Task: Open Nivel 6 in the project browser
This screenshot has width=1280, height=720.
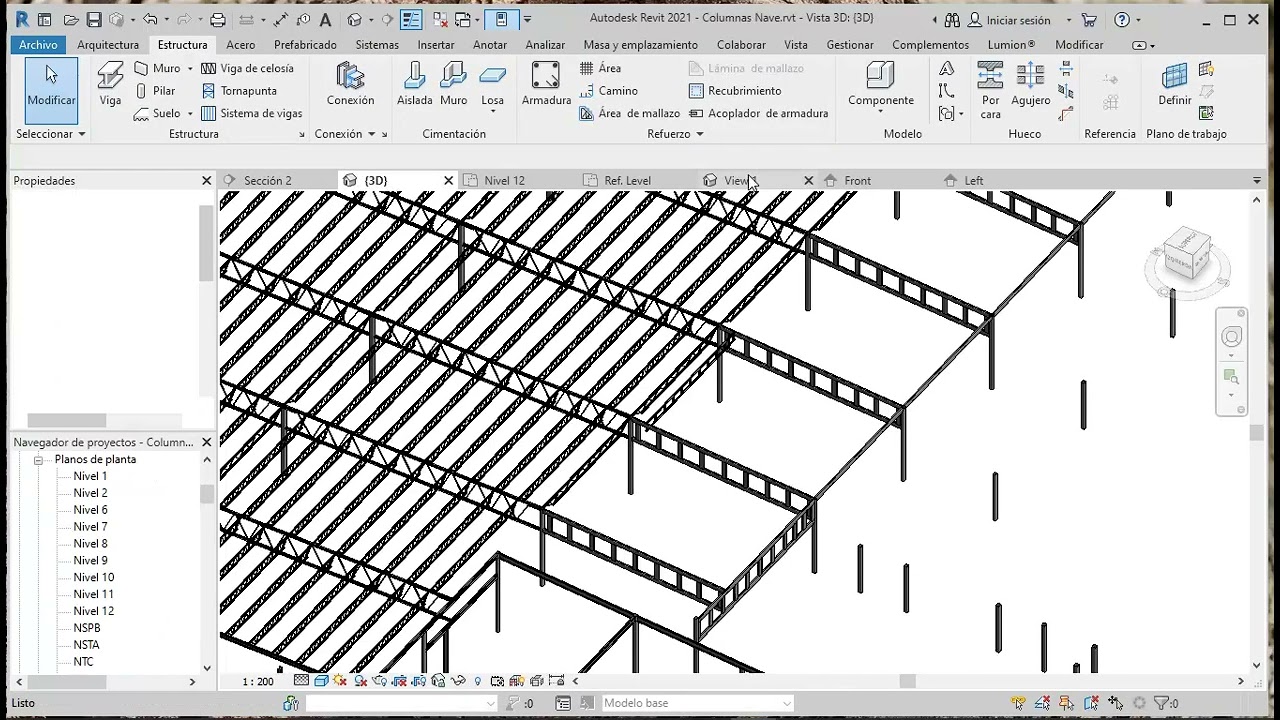Action: pos(90,510)
